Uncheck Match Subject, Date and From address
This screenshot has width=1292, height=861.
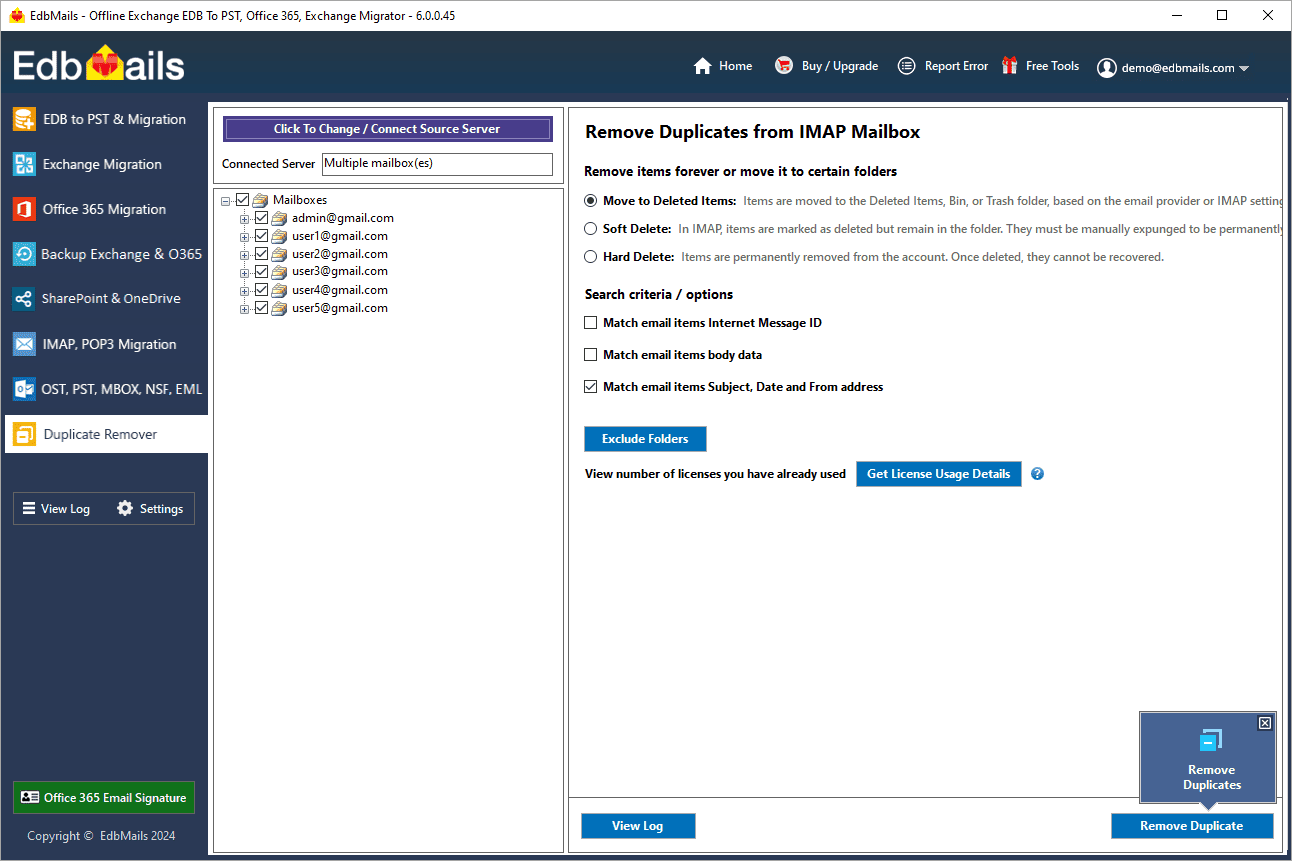pos(591,387)
